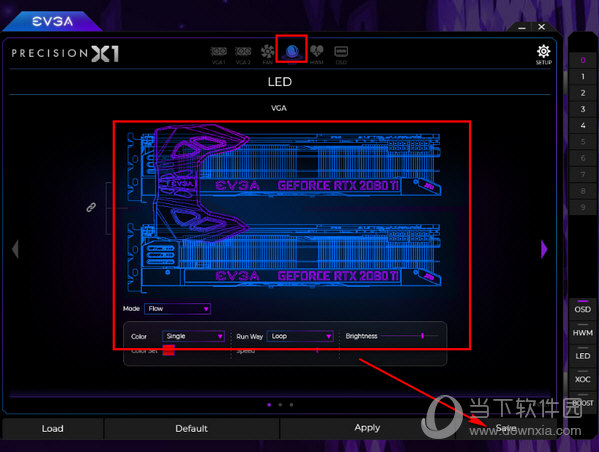This screenshot has height=452, width=599.
Task: Go to previous page with left arrow
Action: coord(15,249)
